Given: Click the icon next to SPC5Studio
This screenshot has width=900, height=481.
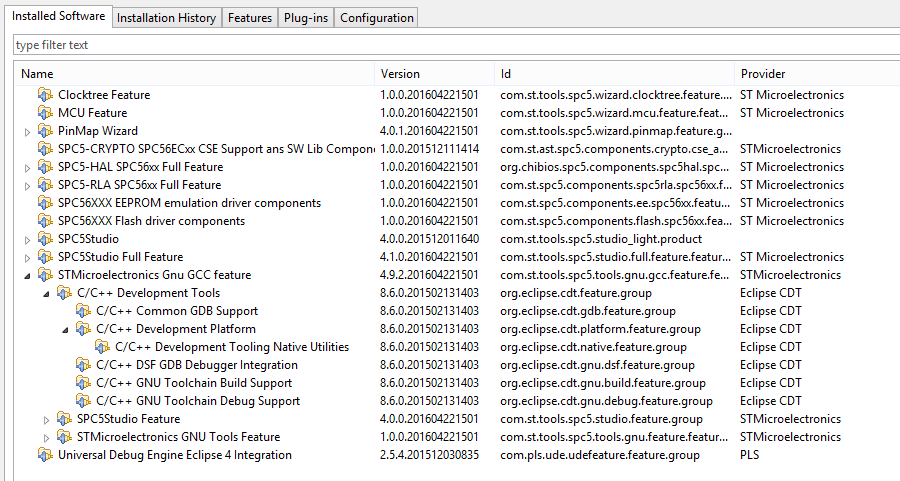Looking at the screenshot, I should (x=45, y=239).
